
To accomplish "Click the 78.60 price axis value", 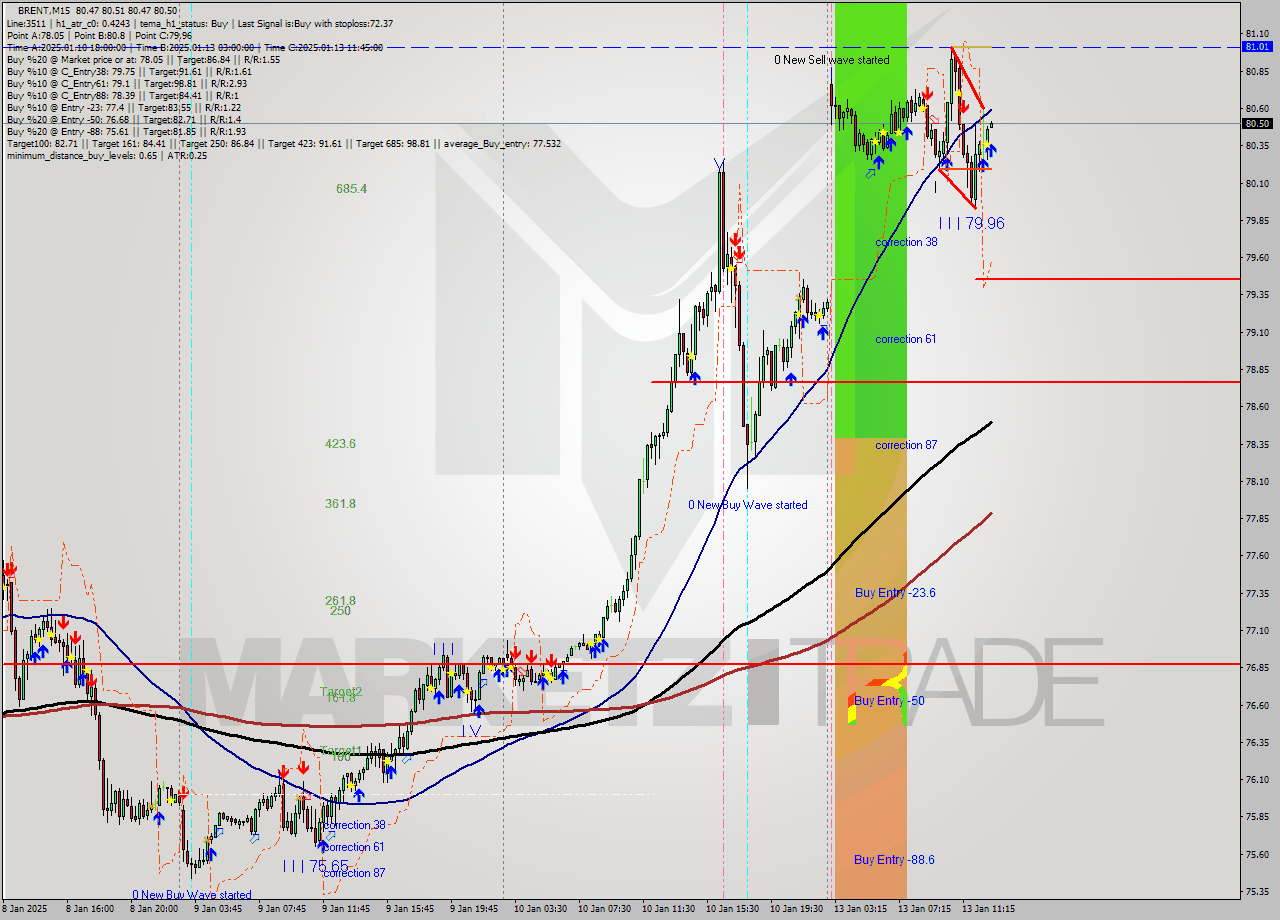I will (x=1257, y=407).
